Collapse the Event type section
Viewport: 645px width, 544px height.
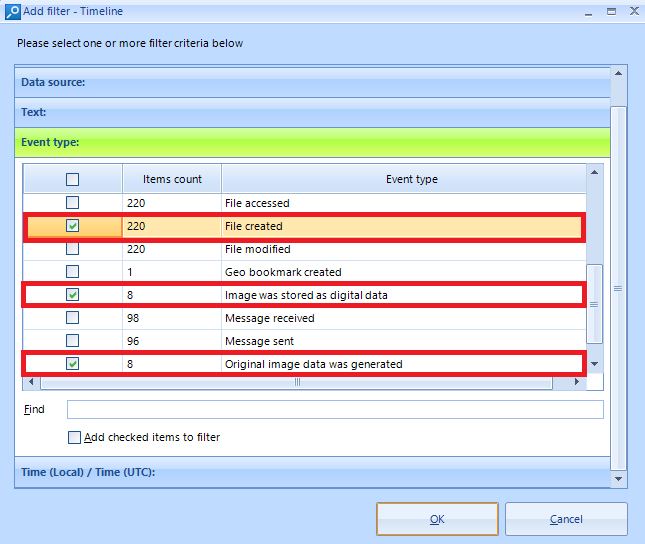(x=312, y=142)
